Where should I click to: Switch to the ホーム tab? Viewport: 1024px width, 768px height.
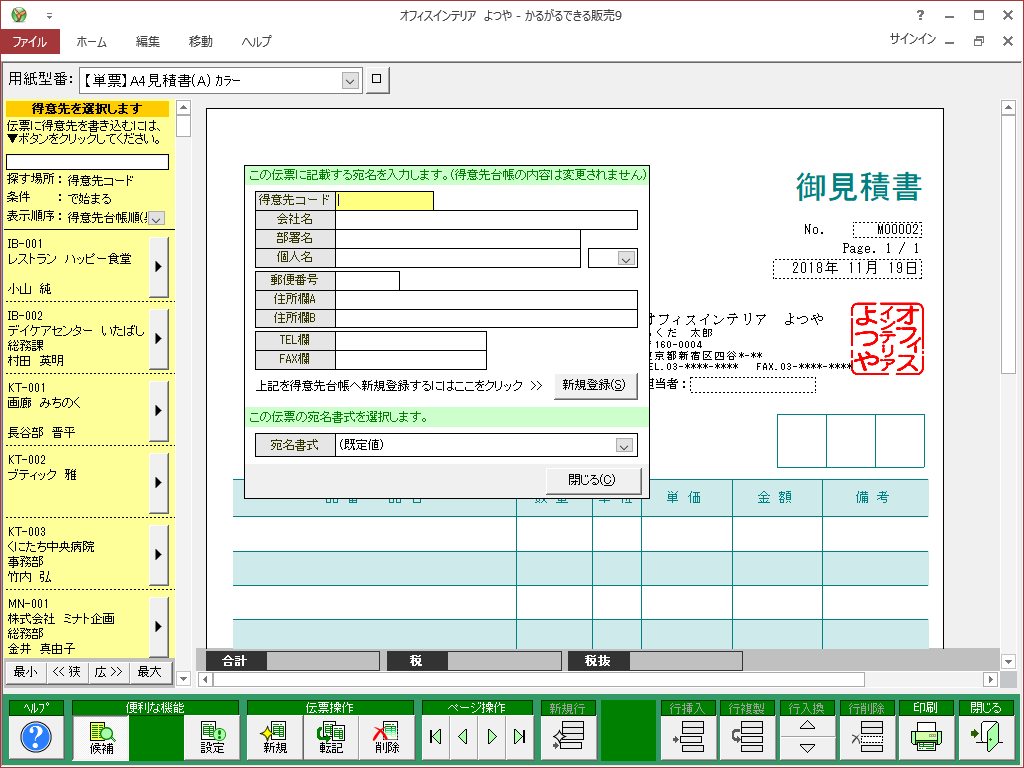pyautogui.click(x=91, y=42)
